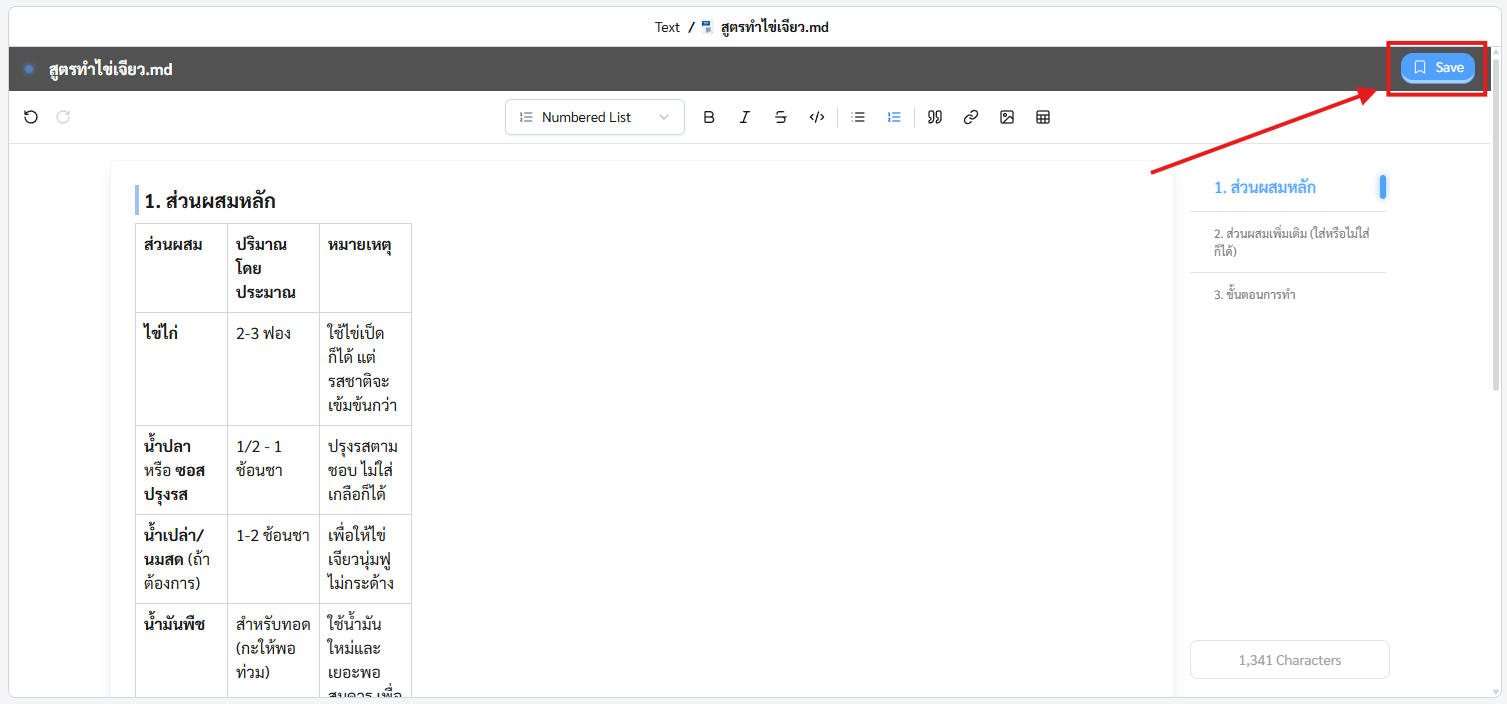This screenshot has height=704, width=1507.
Task: Apply italic formatting
Action: point(744,117)
